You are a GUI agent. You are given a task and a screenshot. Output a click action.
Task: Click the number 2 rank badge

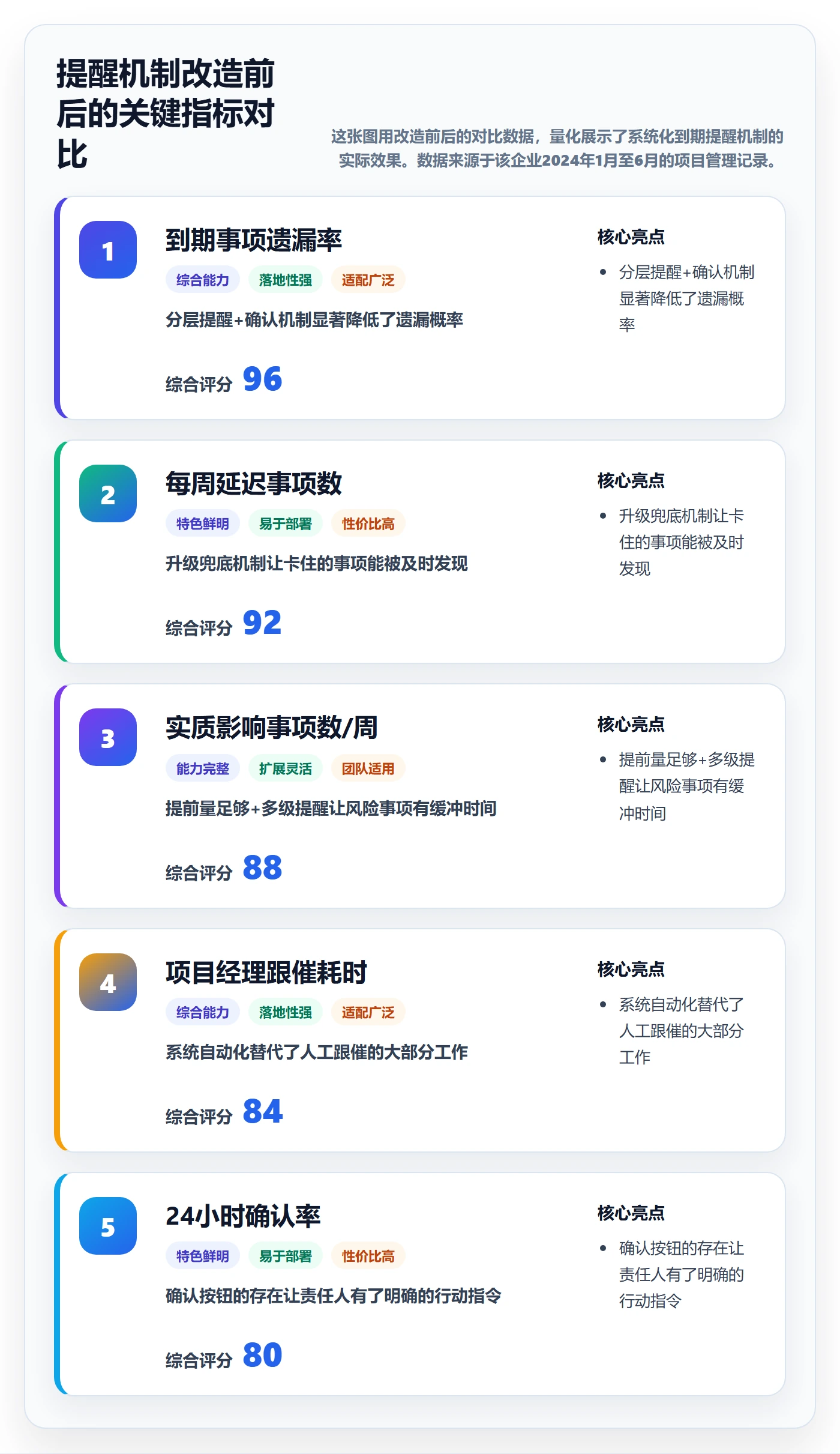click(x=108, y=493)
